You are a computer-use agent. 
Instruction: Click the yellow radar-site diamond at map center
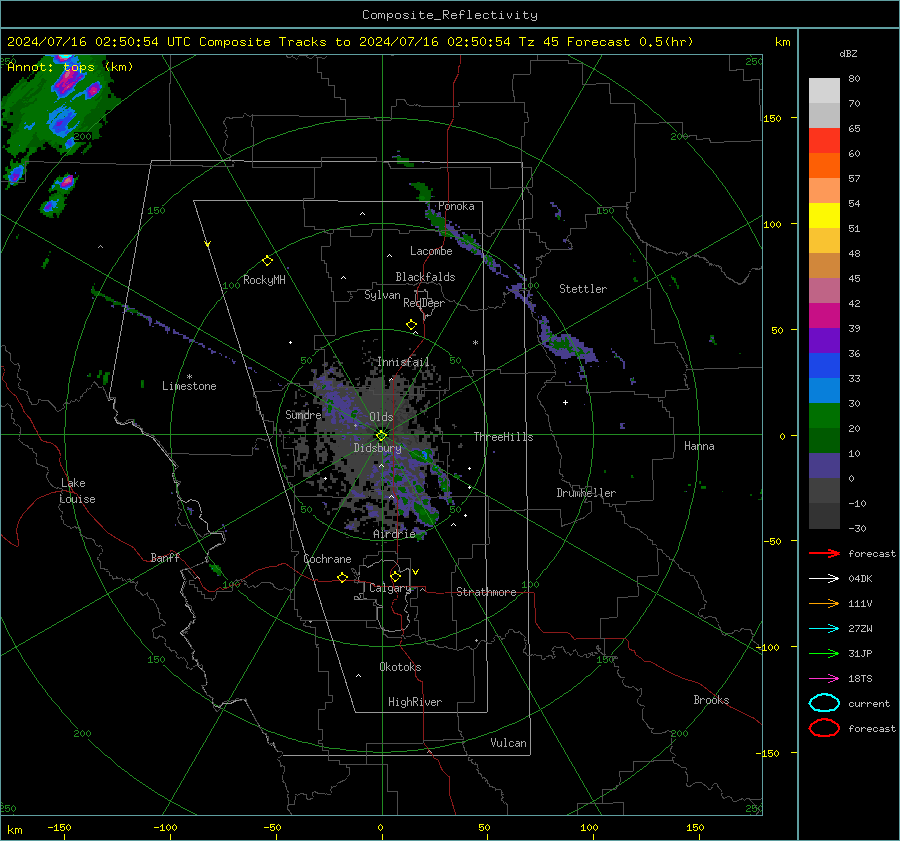pyautogui.click(x=381, y=435)
